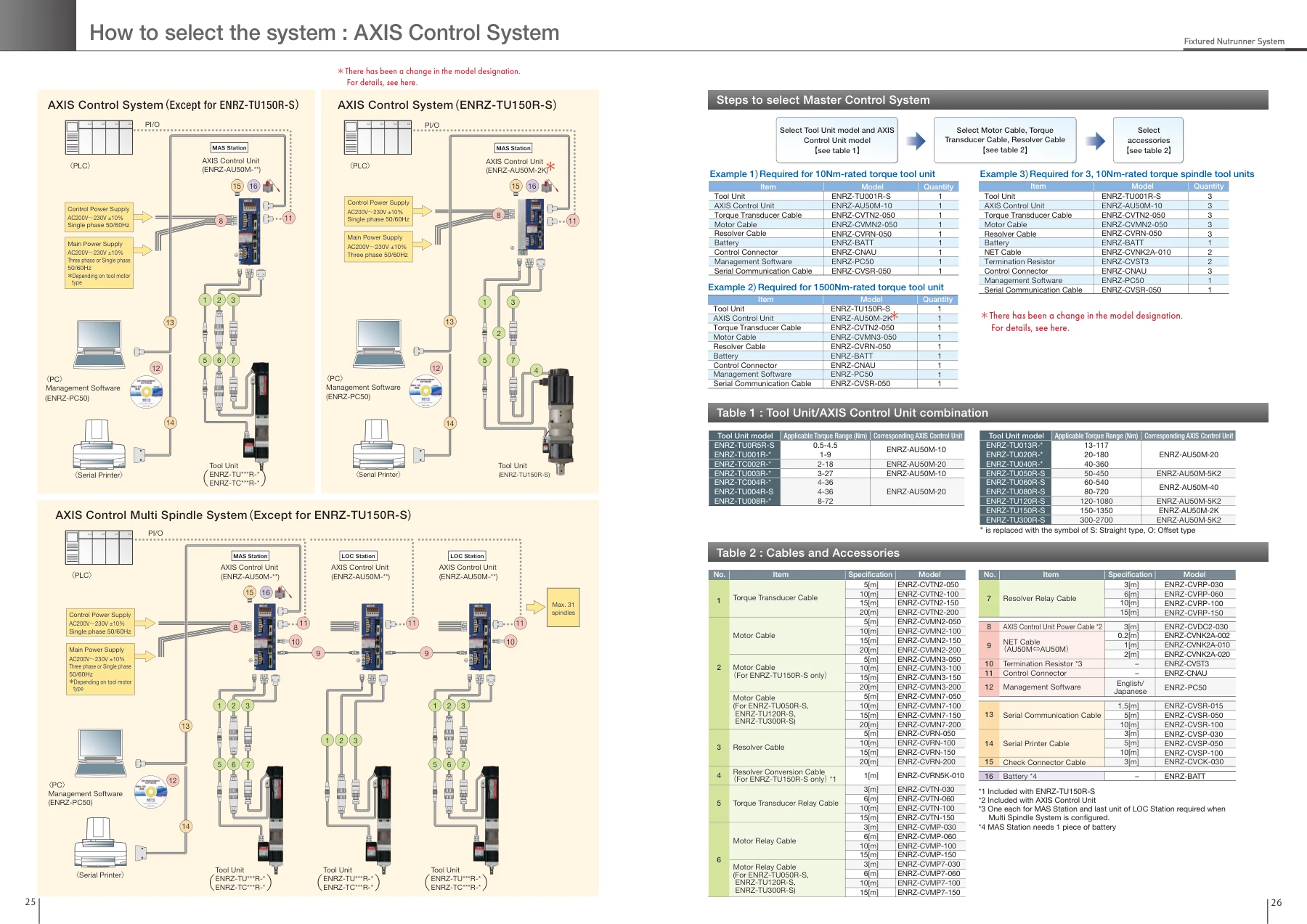This screenshot has width=1307, height=924.
Task: Click the PLC rack icon in the ENRZ-TU150R-S diagram
Action: point(379,137)
